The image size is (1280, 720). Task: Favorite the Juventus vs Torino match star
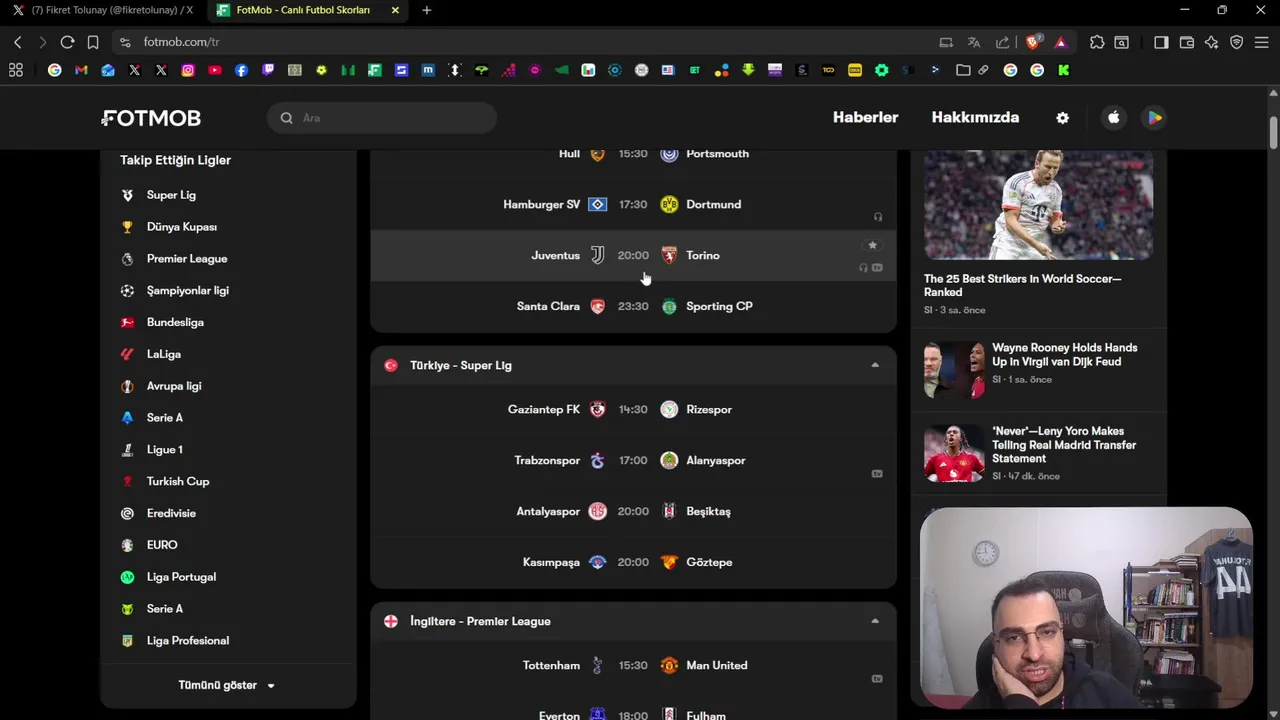tap(872, 245)
